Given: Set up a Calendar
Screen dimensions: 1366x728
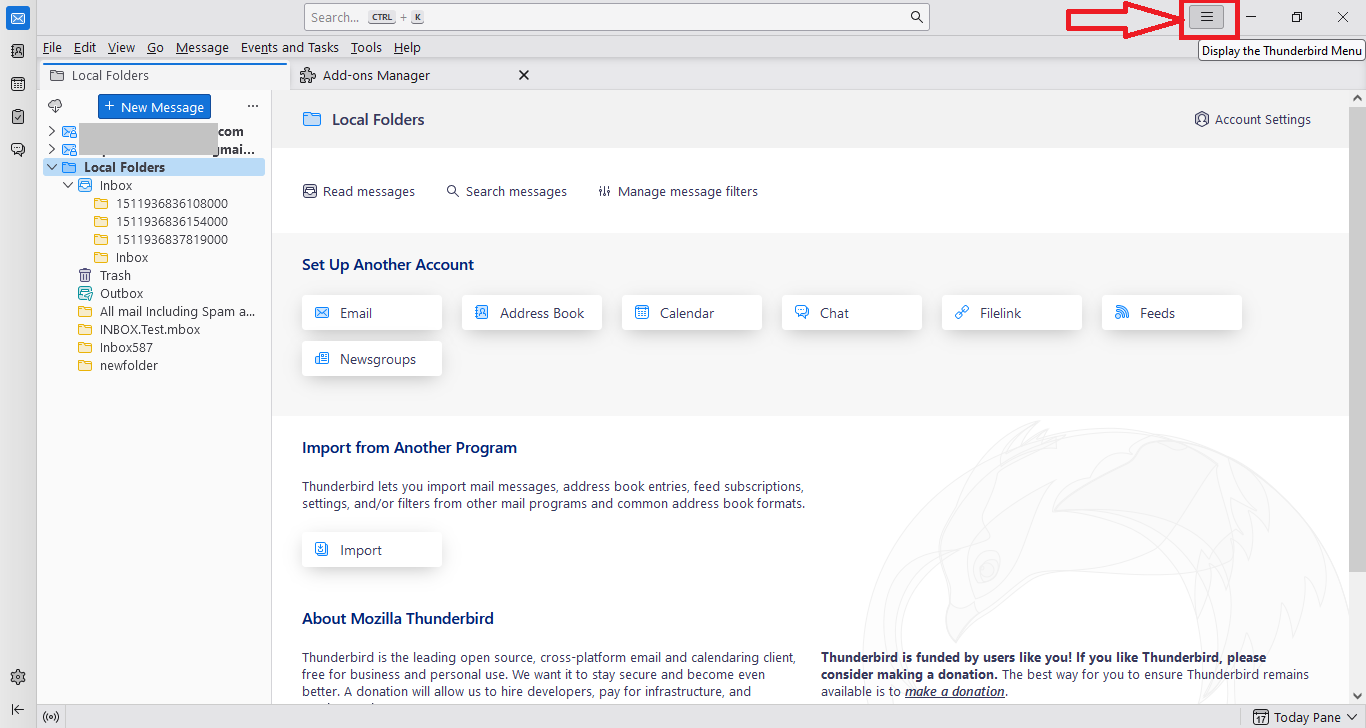Looking at the screenshot, I should [x=692, y=313].
